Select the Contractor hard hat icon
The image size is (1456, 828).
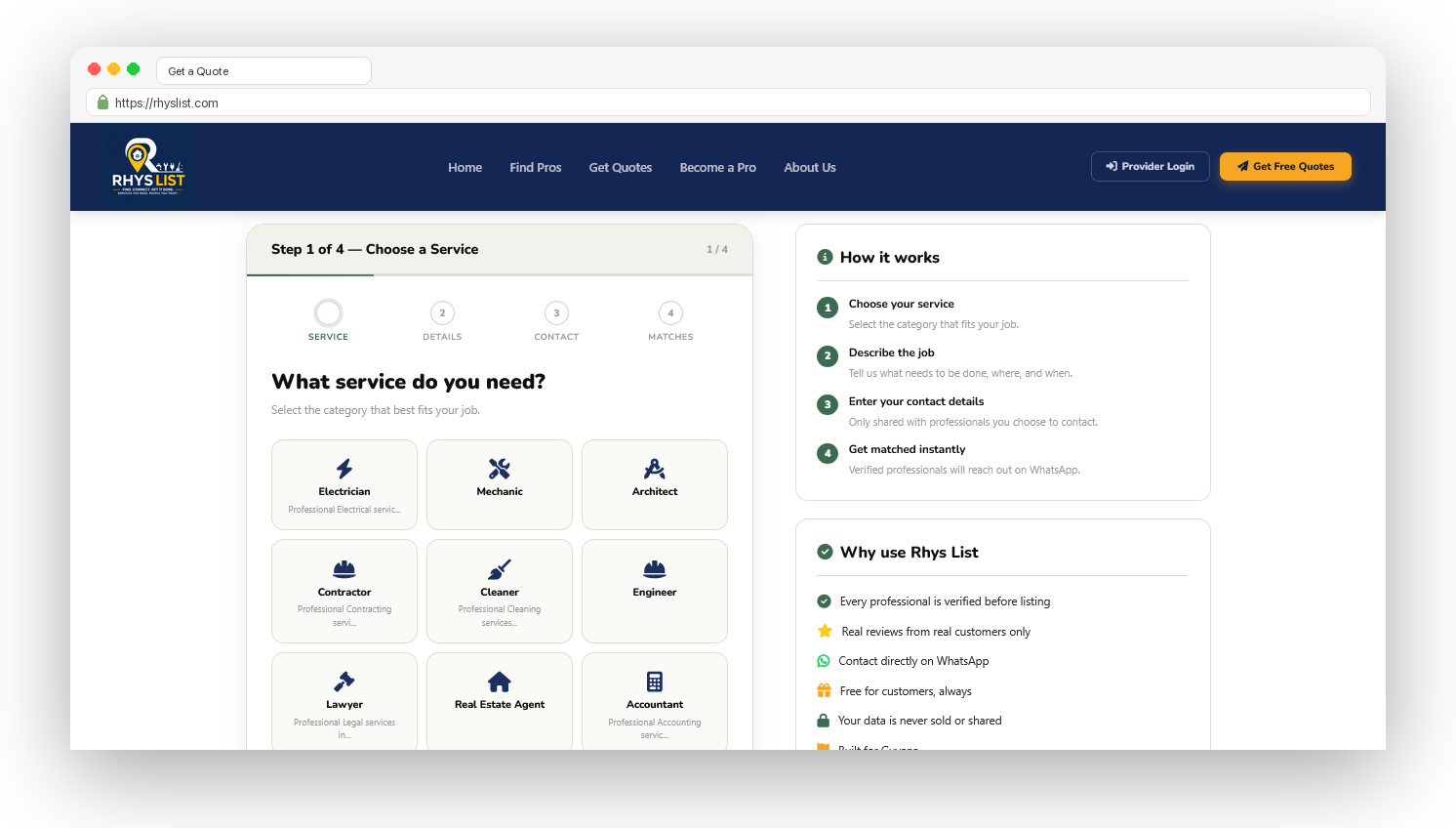click(x=344, y=569)
